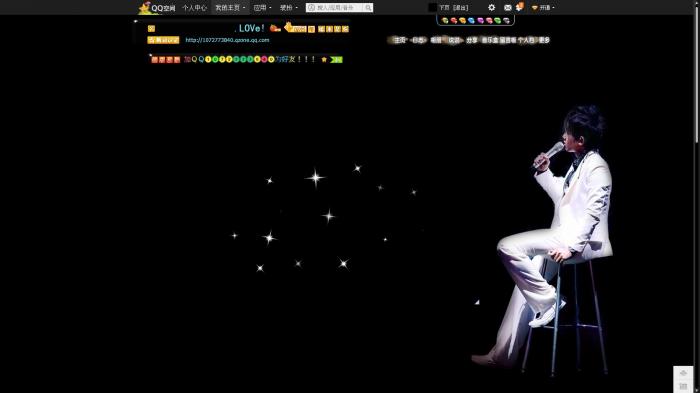
Task: Open settings gear icon
Action: (x=492, y=8)
